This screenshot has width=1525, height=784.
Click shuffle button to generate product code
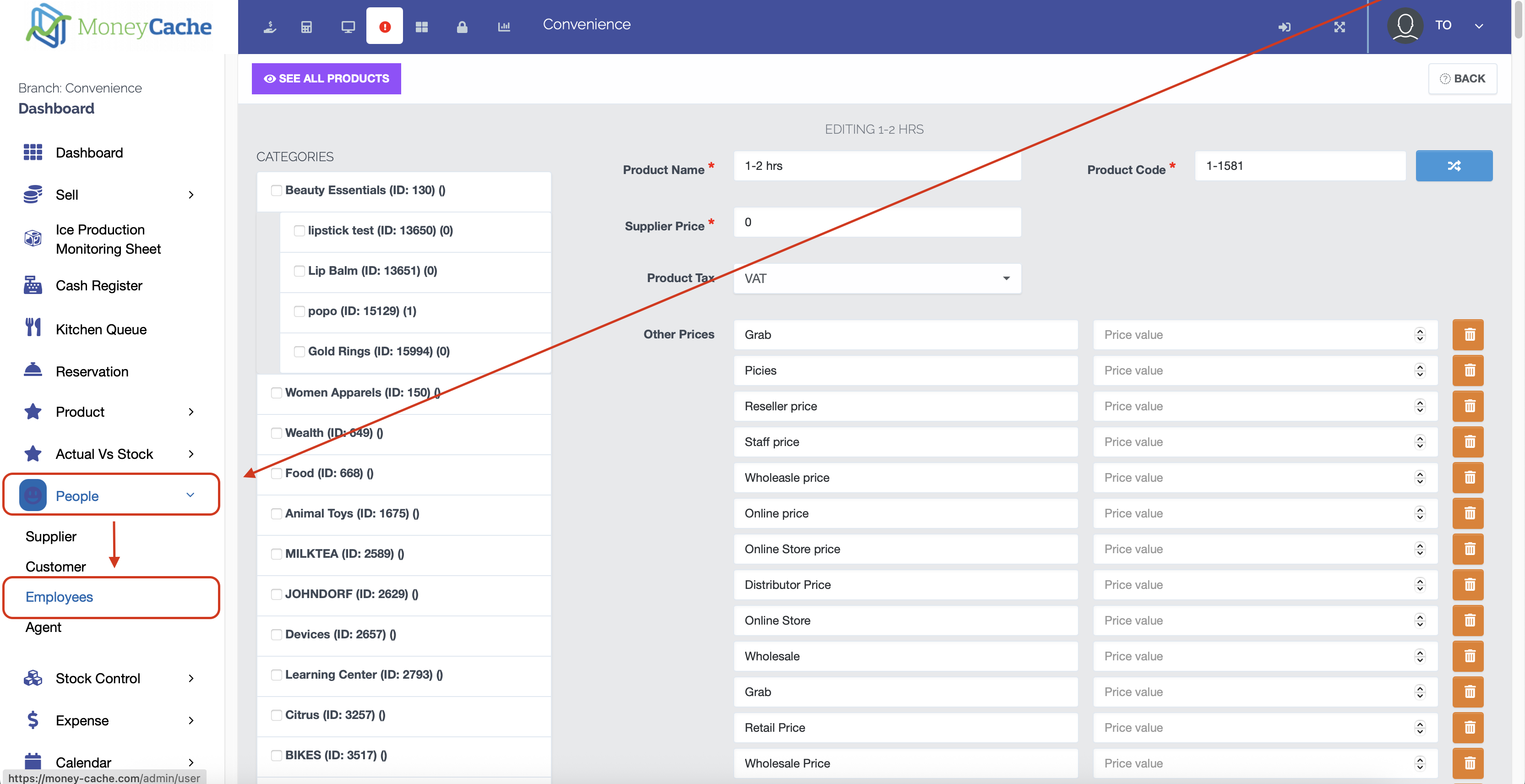pos(1454,166)
